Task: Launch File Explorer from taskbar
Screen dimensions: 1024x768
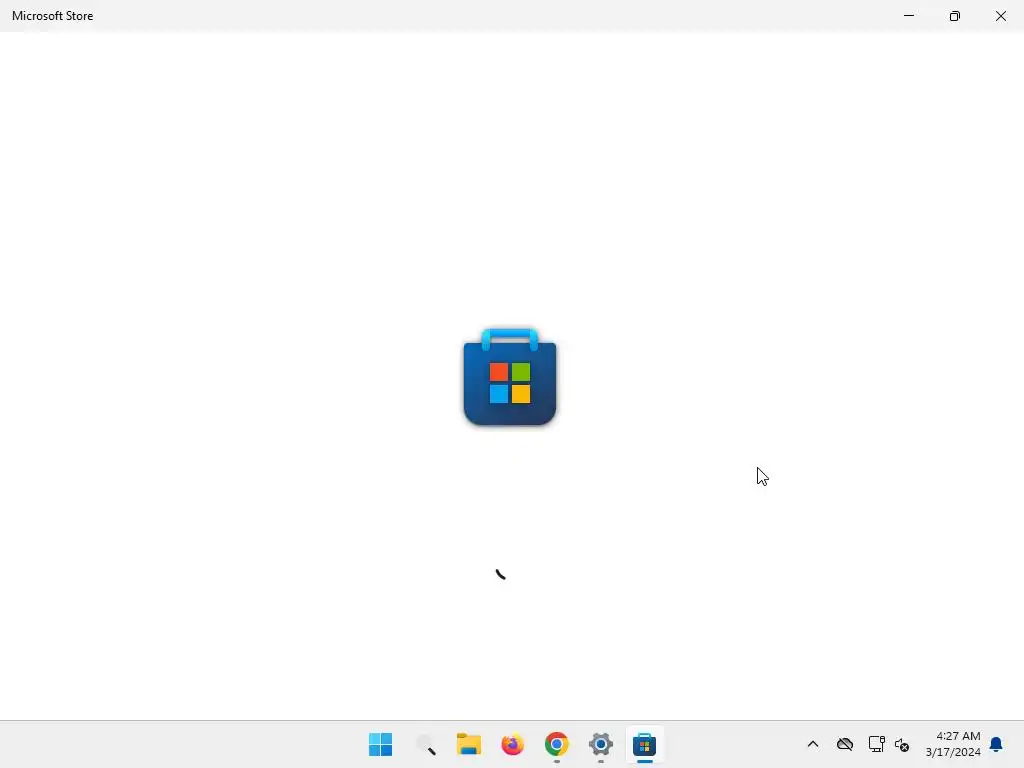Action: coord(468,744)
